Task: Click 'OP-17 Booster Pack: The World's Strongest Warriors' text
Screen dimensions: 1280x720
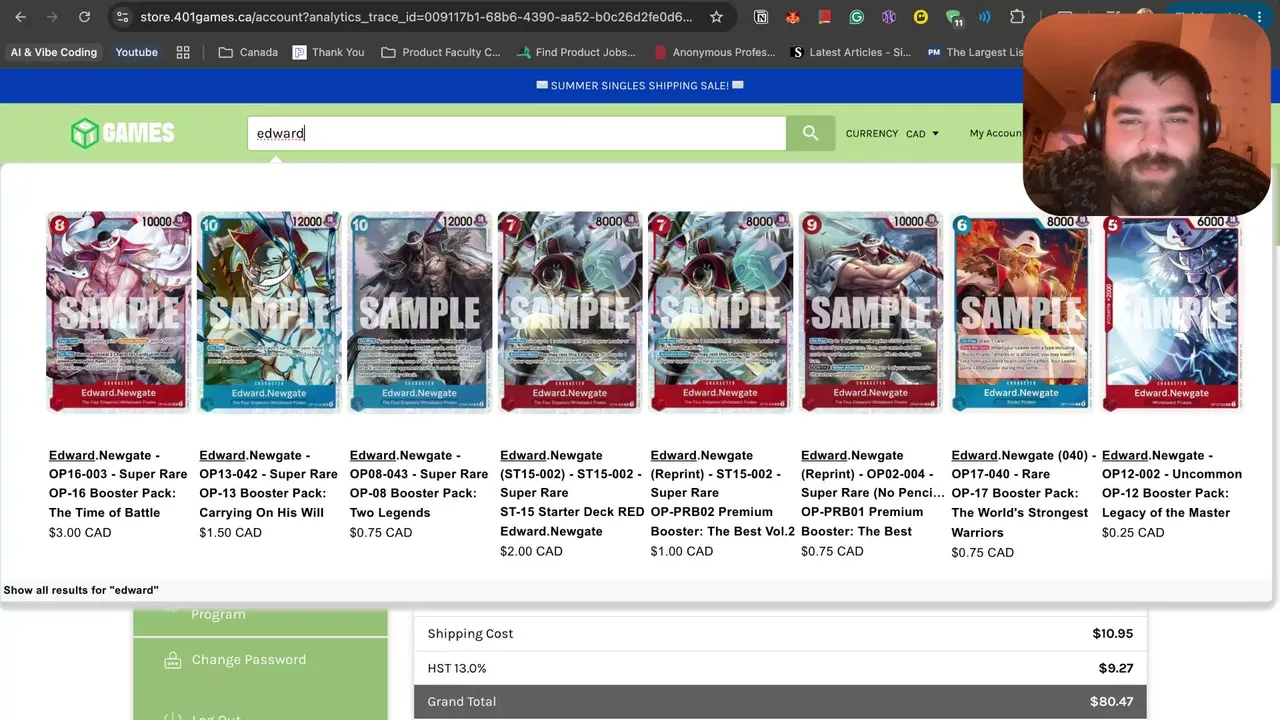Action: coord(1020,513)
